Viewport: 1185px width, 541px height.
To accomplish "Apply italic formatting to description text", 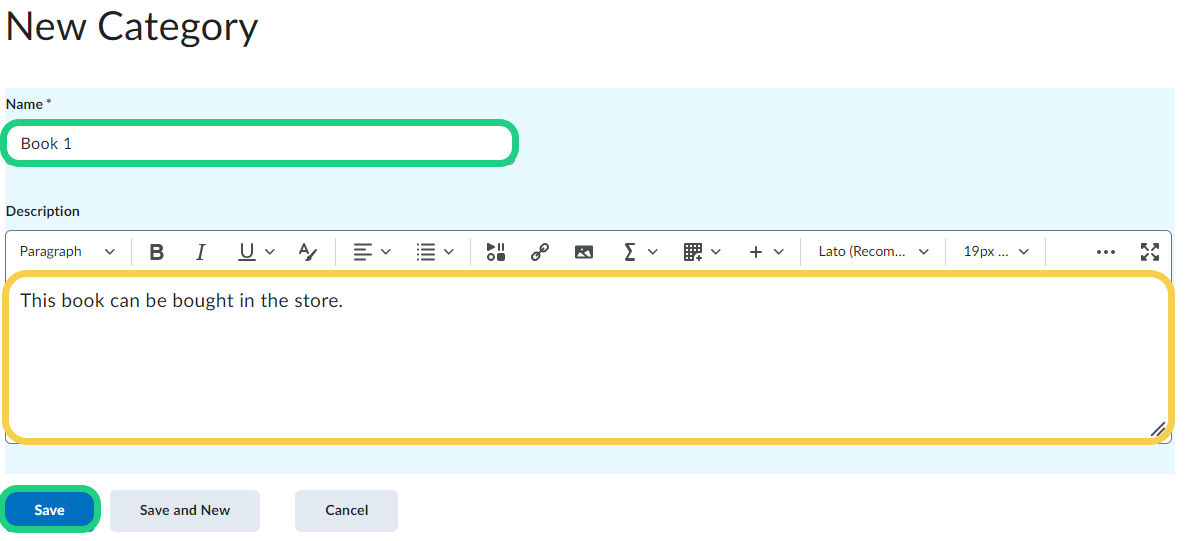I will (x=200, y=252).
